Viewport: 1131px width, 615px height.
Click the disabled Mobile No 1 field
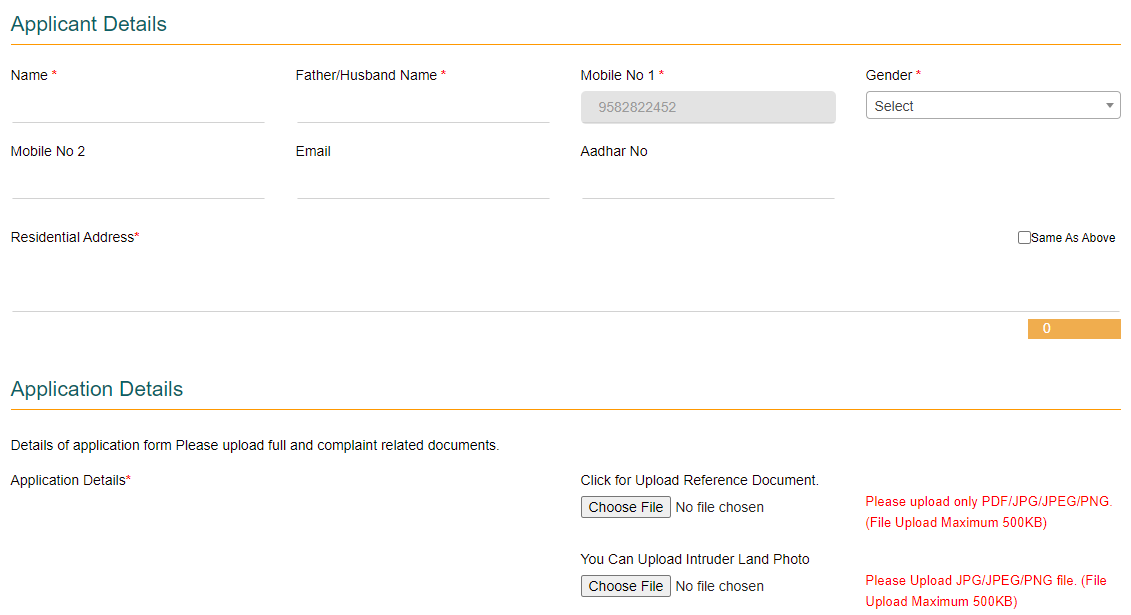(708, 107)
